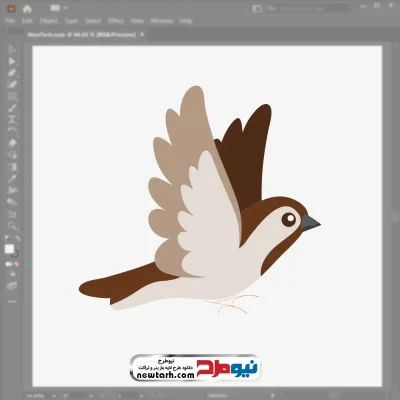Choose the Rectangle shape tool
This screenshot has height=400, width=400.
12,96
